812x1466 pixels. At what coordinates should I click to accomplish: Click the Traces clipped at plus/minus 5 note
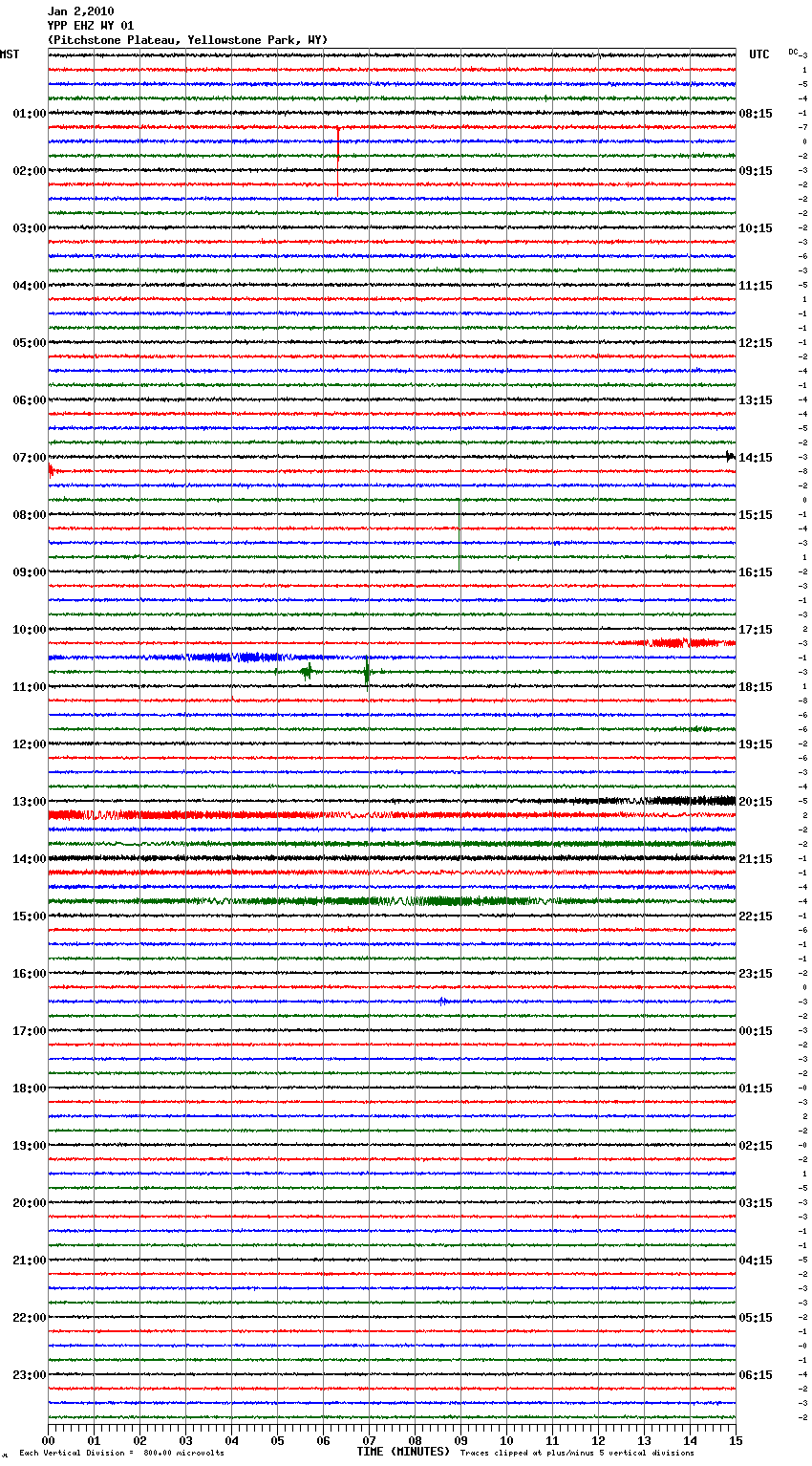click(577, 1453)
